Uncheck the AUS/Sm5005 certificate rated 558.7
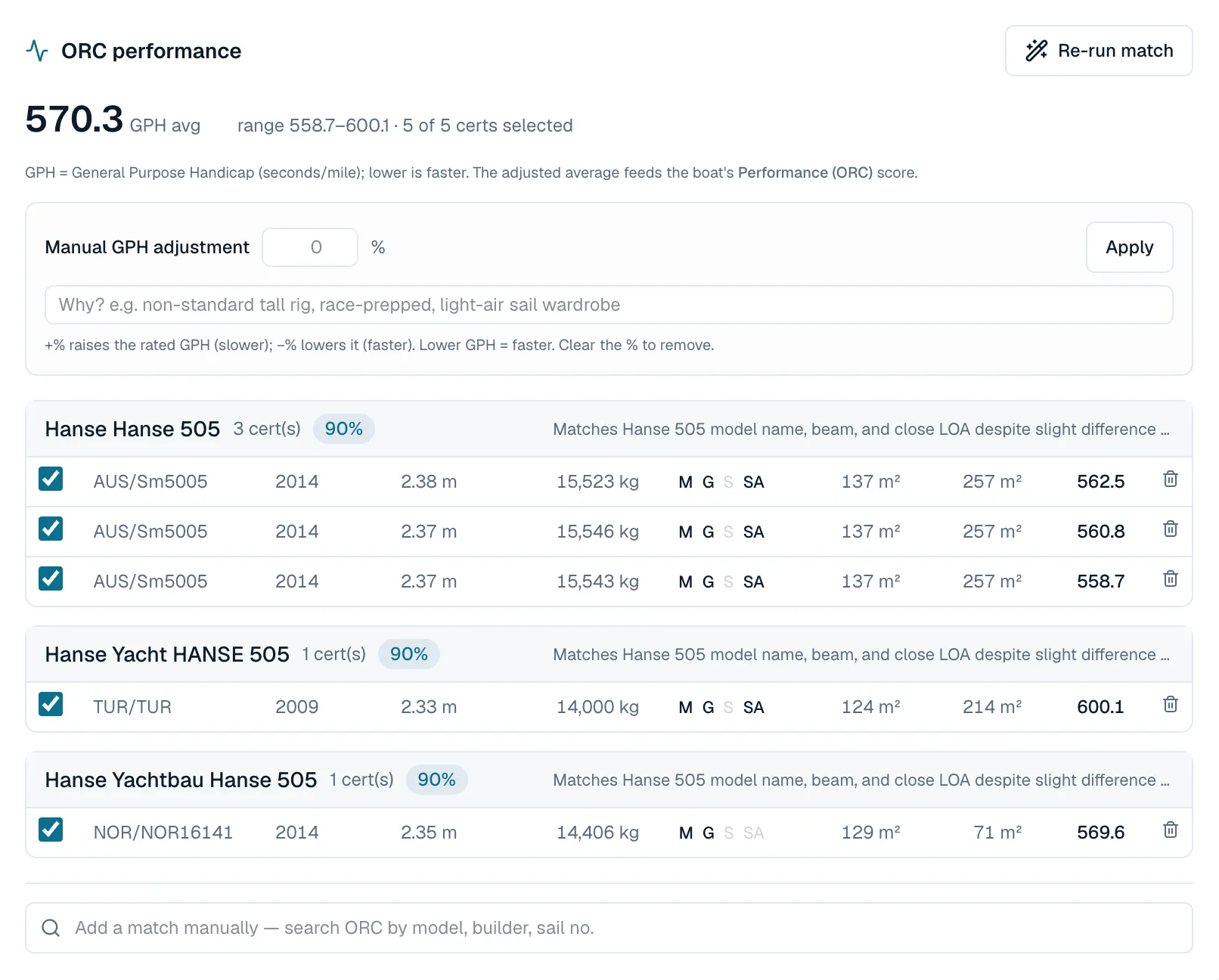This screenshot has height=980, width=1219. (x=51, y=578)
